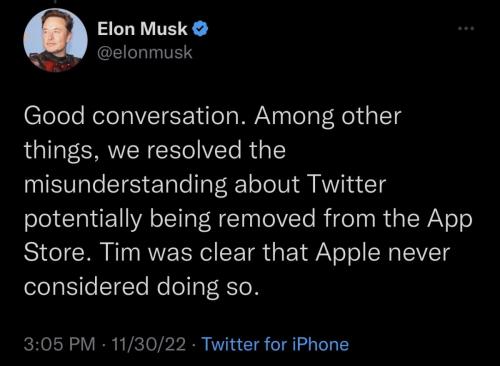
Task: Click the phrase 'Good conversation.' in tweet
Action: [x=136, y=116]
